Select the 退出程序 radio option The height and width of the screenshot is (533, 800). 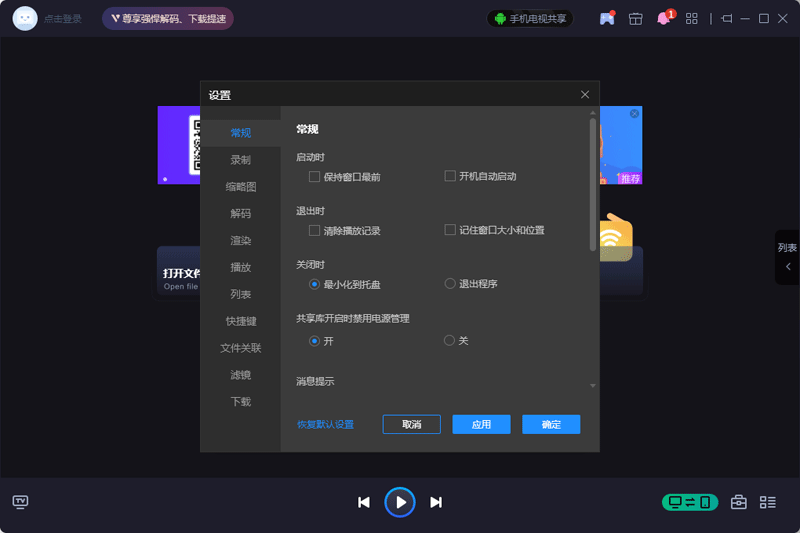(x=450, y=284)
